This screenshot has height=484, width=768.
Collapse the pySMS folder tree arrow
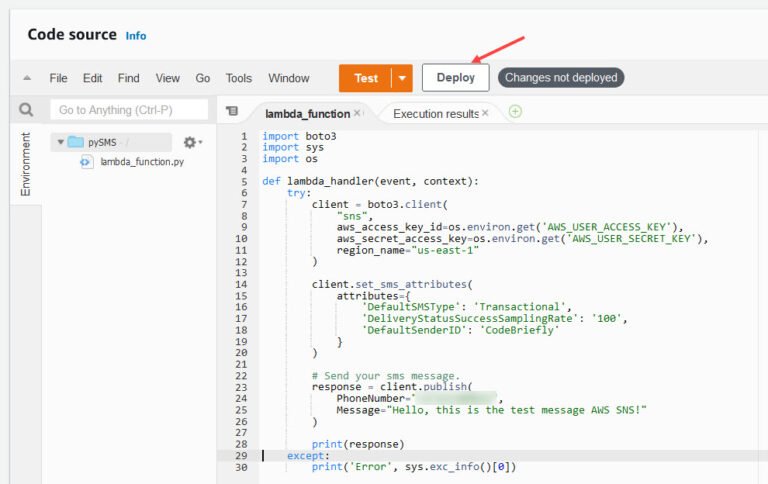tap(61, 143)
